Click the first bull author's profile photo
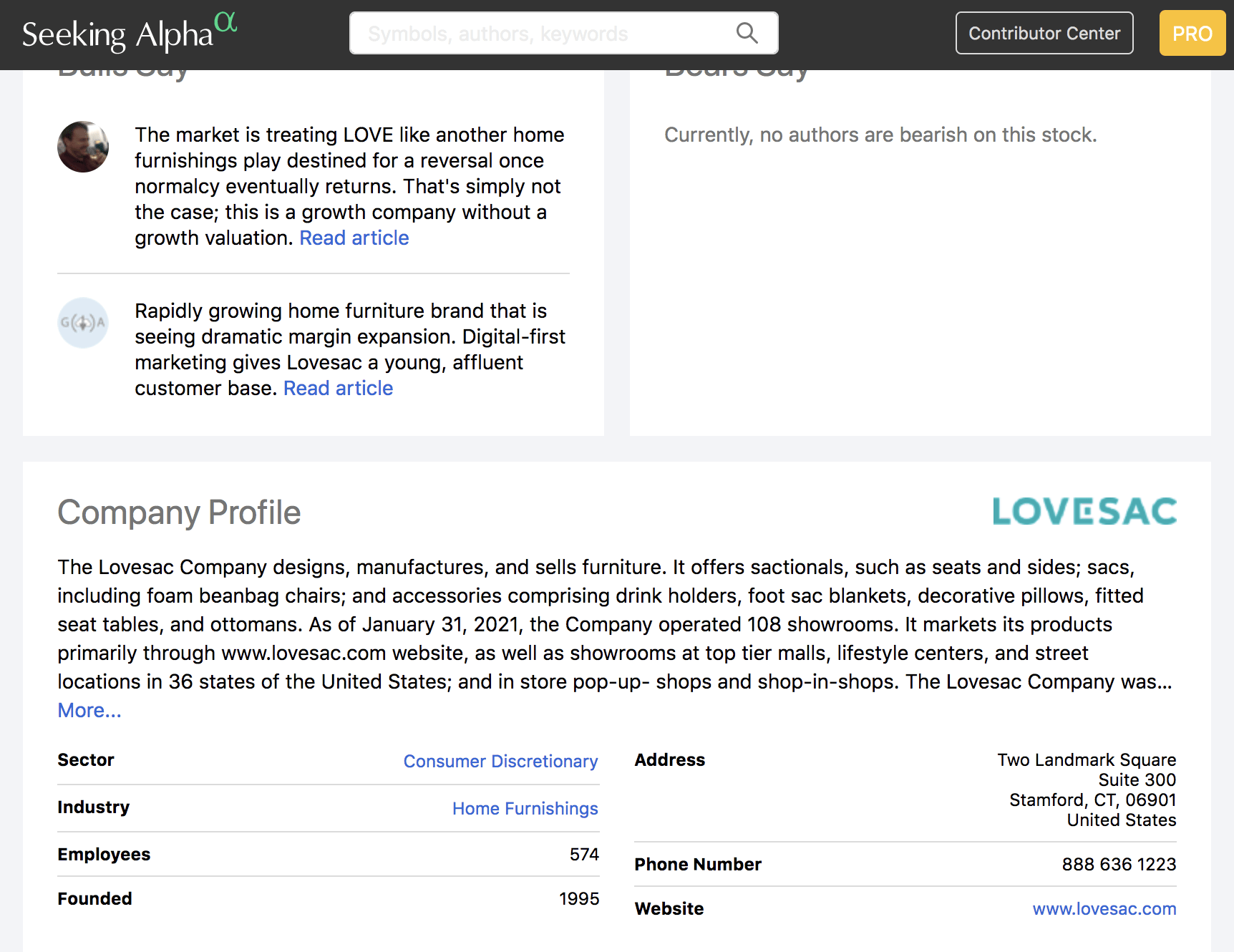The width and height of the screenshot is (1234, 952). coord(83,147)
